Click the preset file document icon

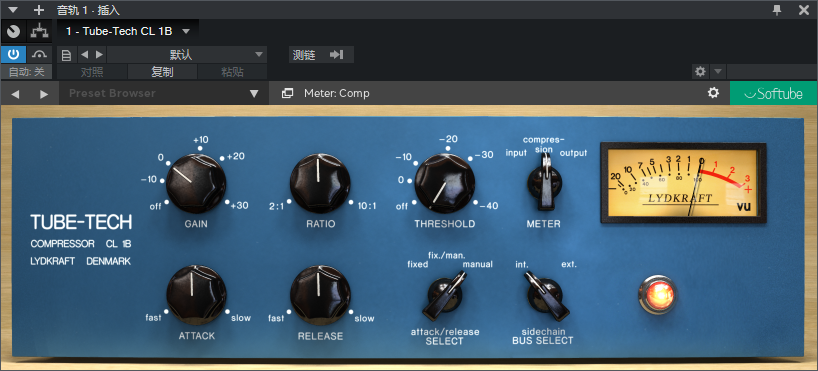pos(66,55)
